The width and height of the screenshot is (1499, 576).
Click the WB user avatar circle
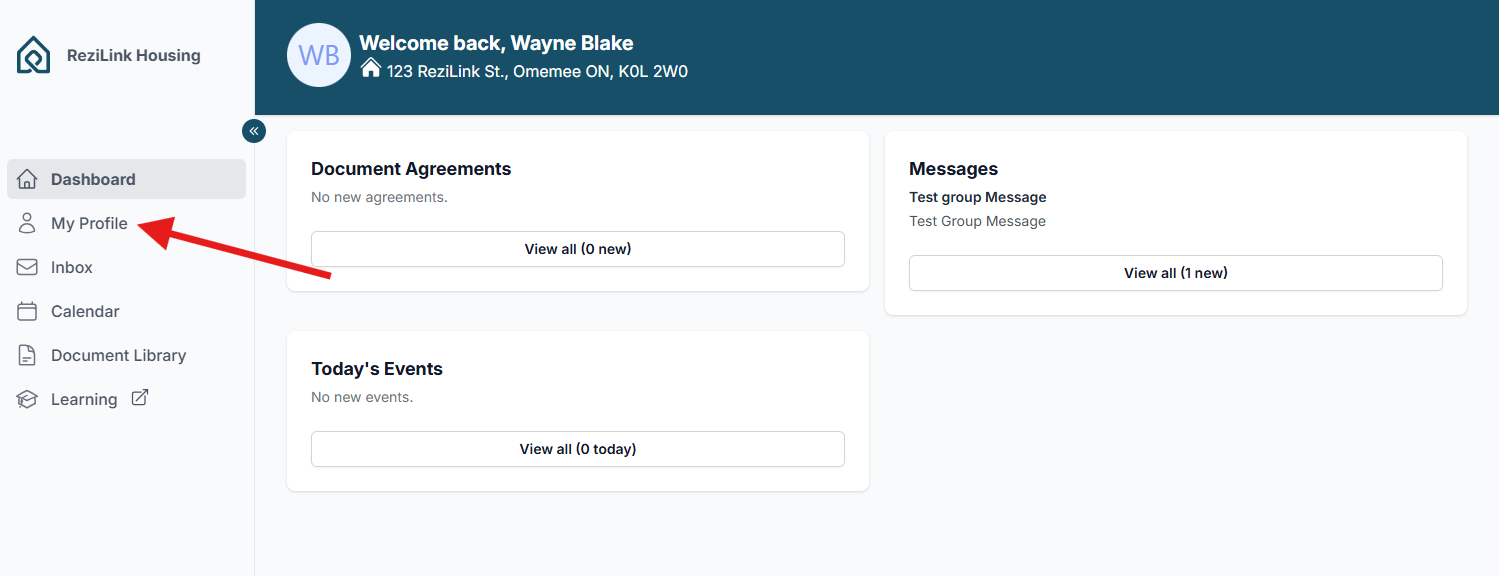(x=319, y=55)
